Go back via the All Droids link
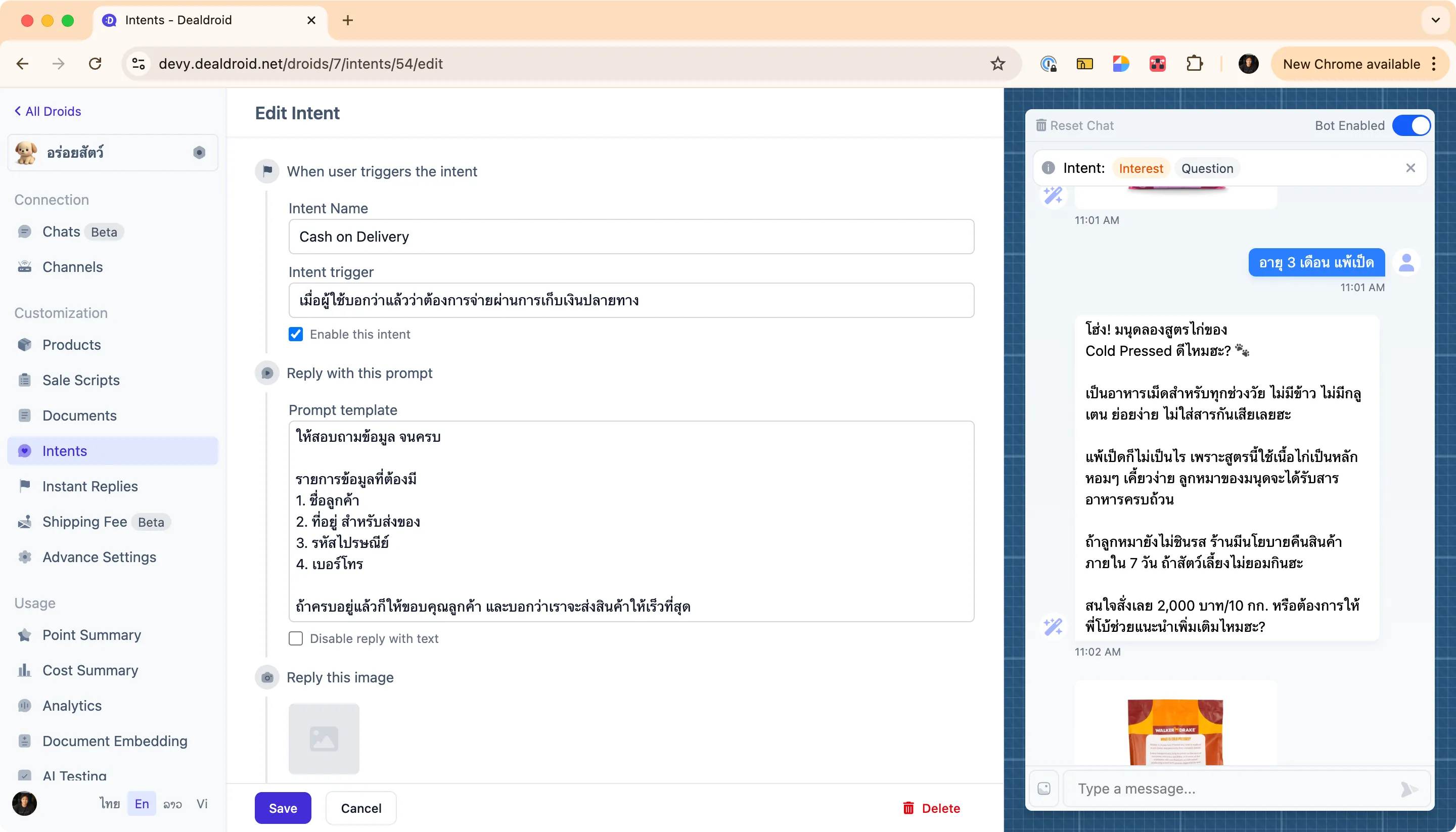The height and width of the screenshot is (832, 1456). click(x=48, y=111)
